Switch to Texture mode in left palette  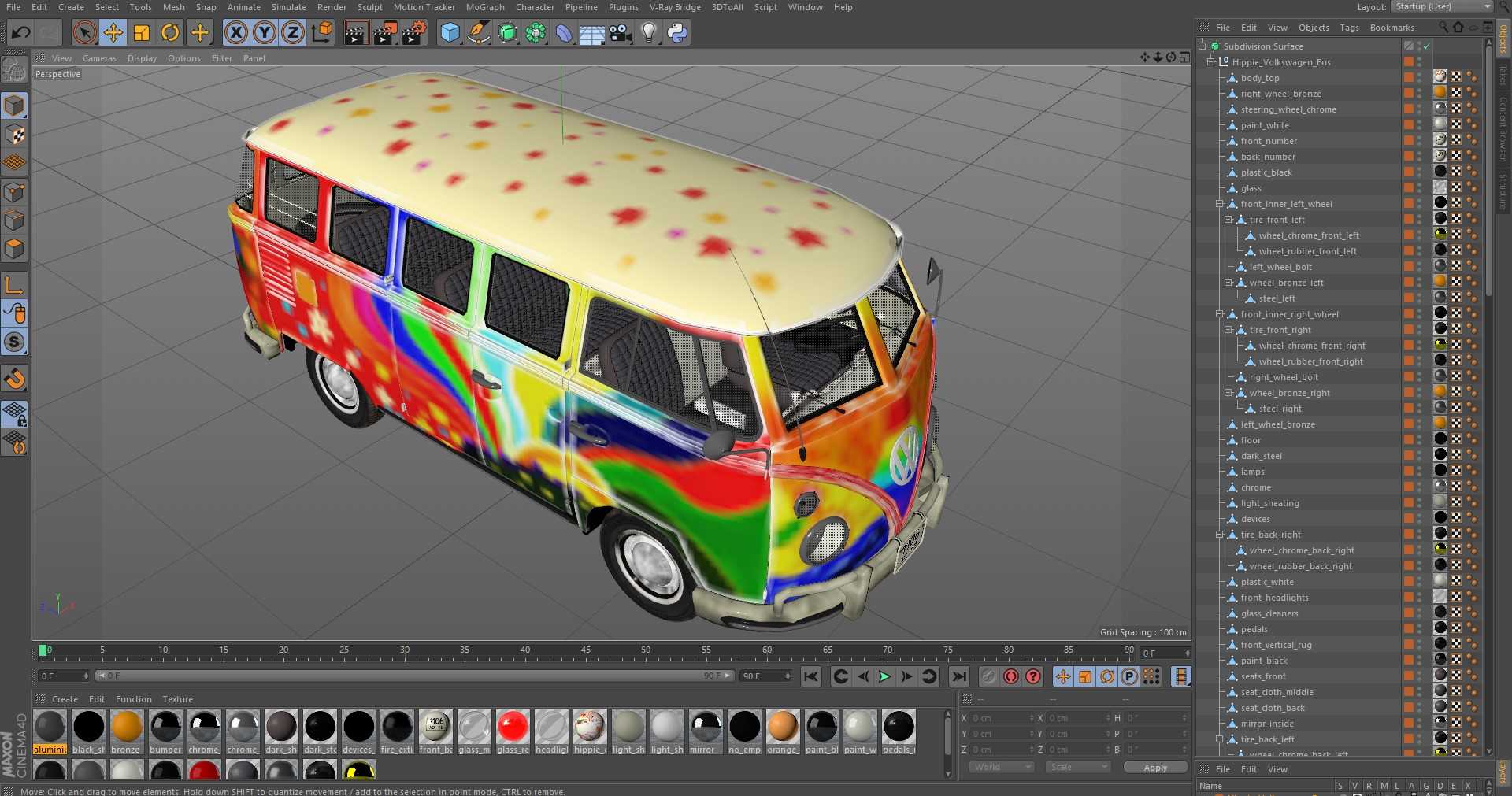click(x=14, y=135)
